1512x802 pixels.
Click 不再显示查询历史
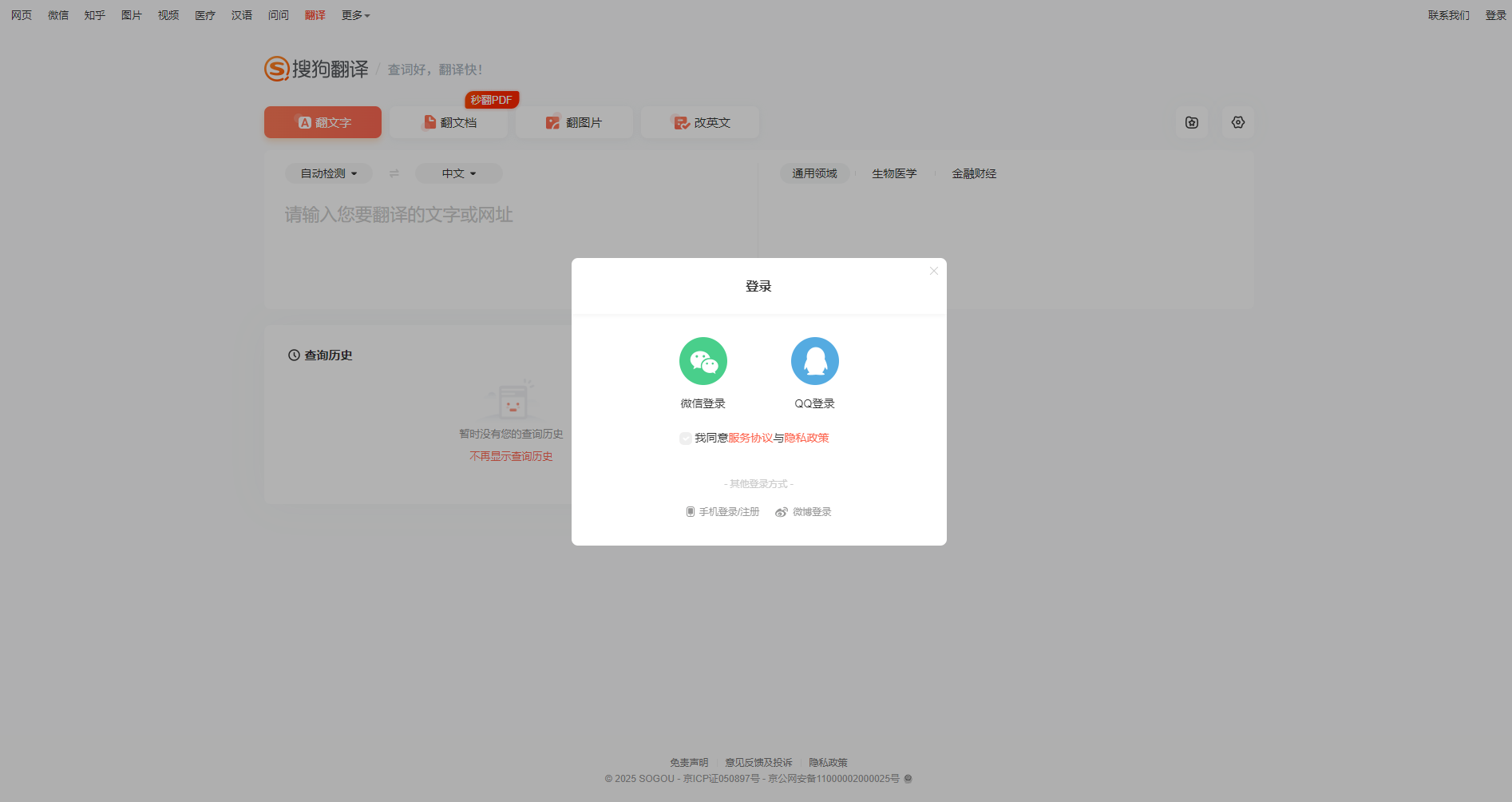click(x=510, y=455)
